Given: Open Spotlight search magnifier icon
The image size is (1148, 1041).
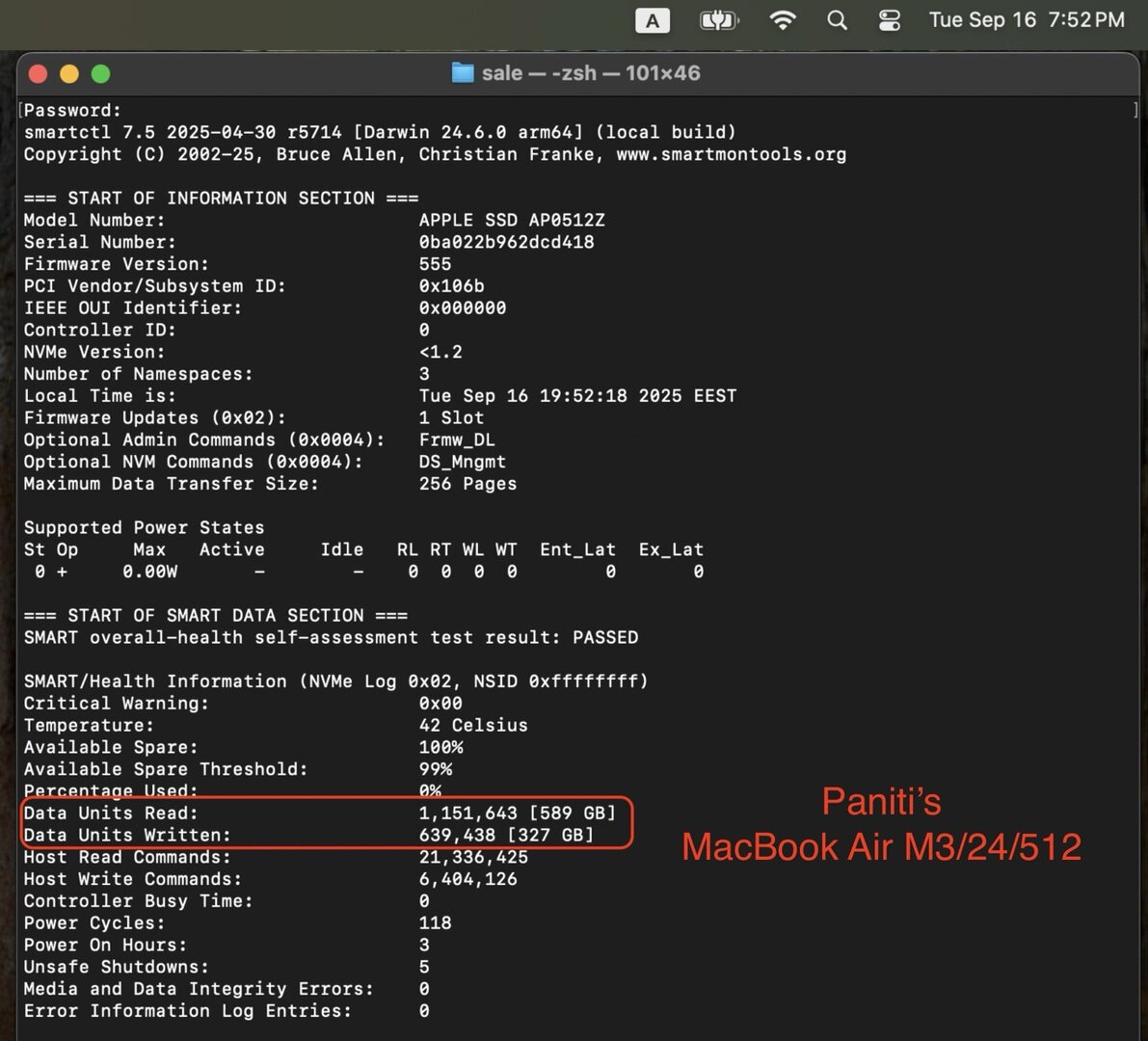Looking at the screenshot, I should coord(837,20).
